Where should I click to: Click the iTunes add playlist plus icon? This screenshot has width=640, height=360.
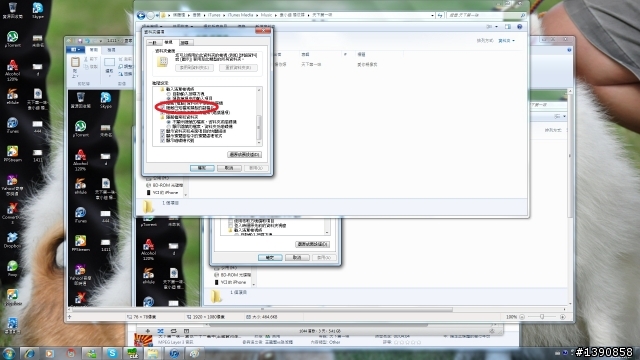tap(148, 331)
